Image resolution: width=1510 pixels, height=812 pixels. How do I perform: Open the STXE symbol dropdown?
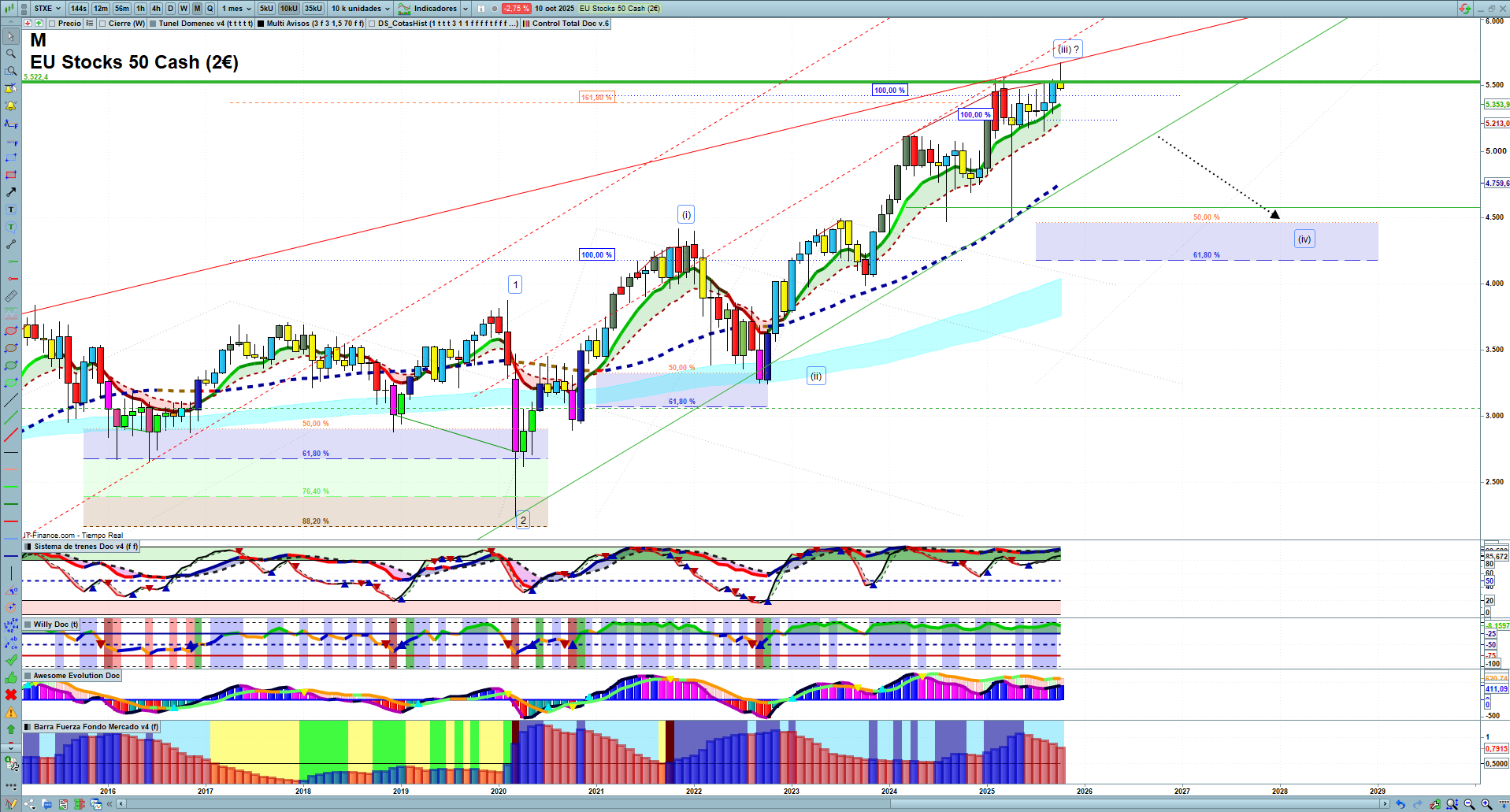pos(47,9)
